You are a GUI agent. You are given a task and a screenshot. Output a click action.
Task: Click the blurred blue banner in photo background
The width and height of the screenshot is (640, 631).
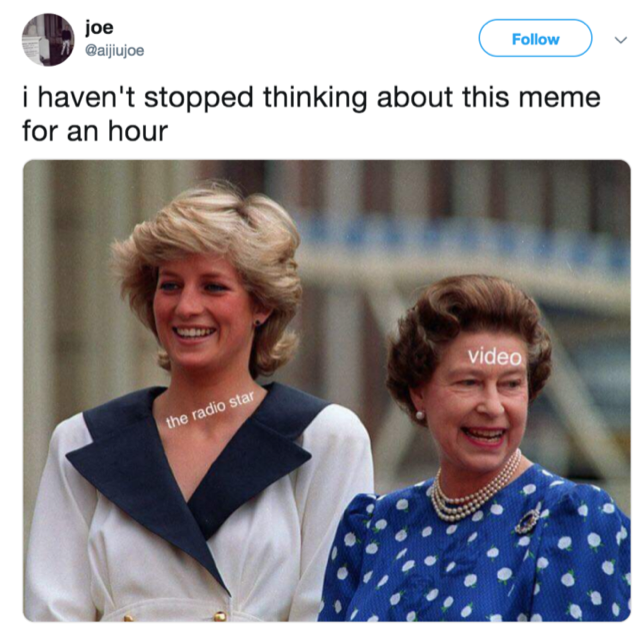[461, 235]
